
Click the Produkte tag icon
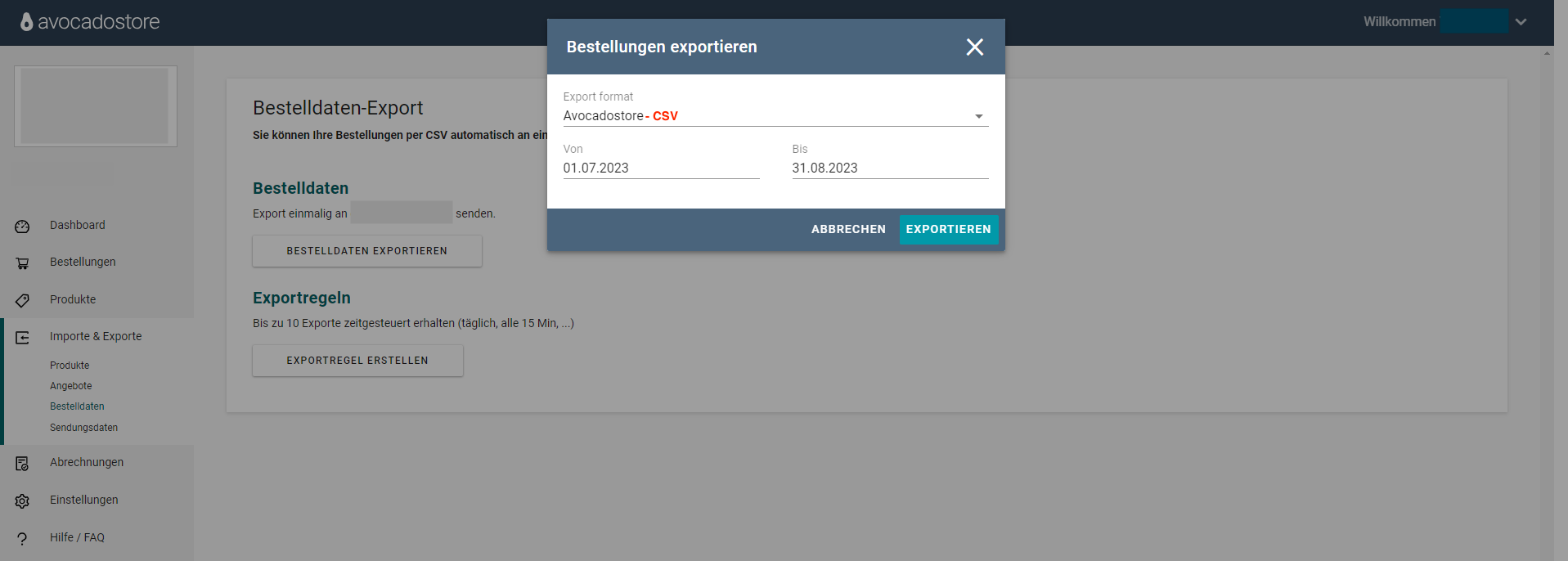tap(22, 300)
